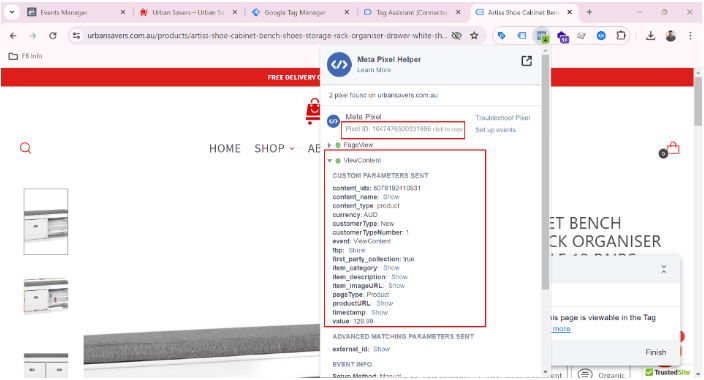Show the external_id value

coord(382,349)
